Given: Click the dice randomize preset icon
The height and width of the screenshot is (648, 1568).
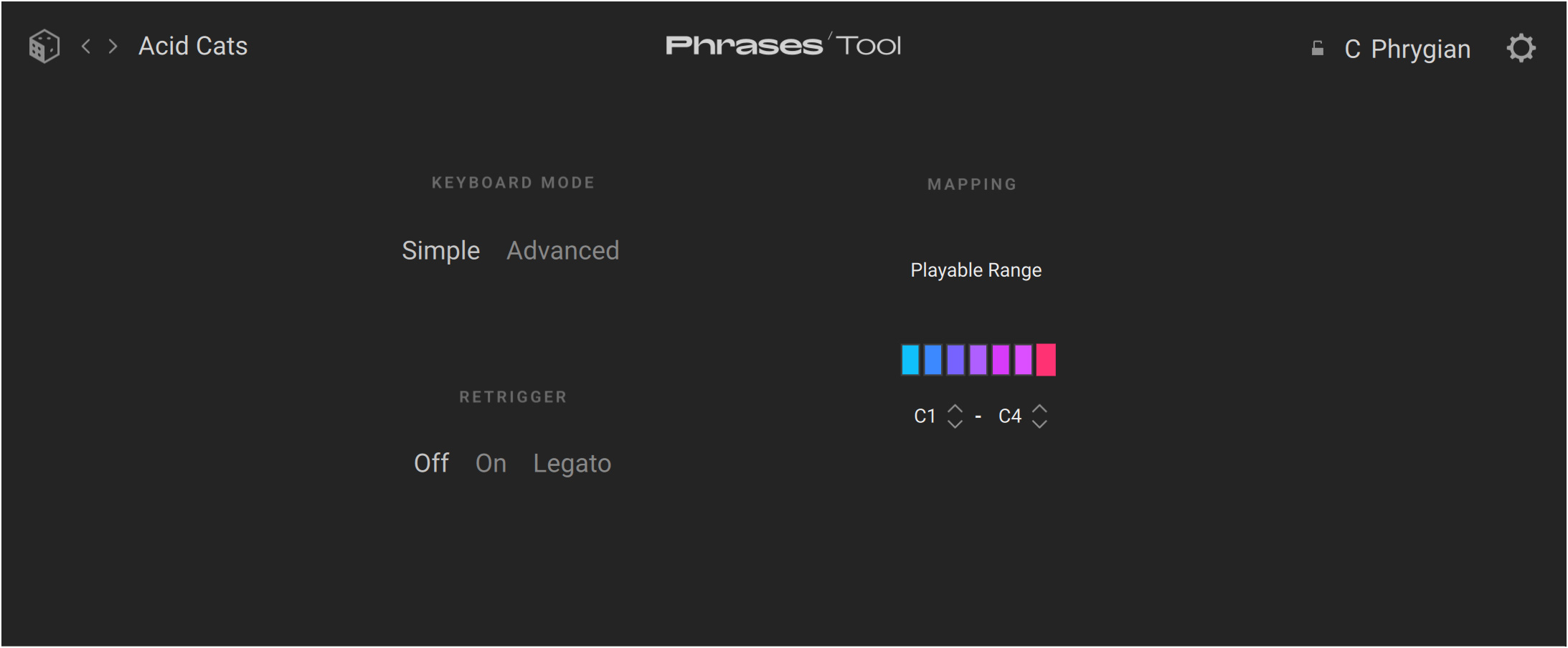Looking at the screenshot, I should point(44,47).
